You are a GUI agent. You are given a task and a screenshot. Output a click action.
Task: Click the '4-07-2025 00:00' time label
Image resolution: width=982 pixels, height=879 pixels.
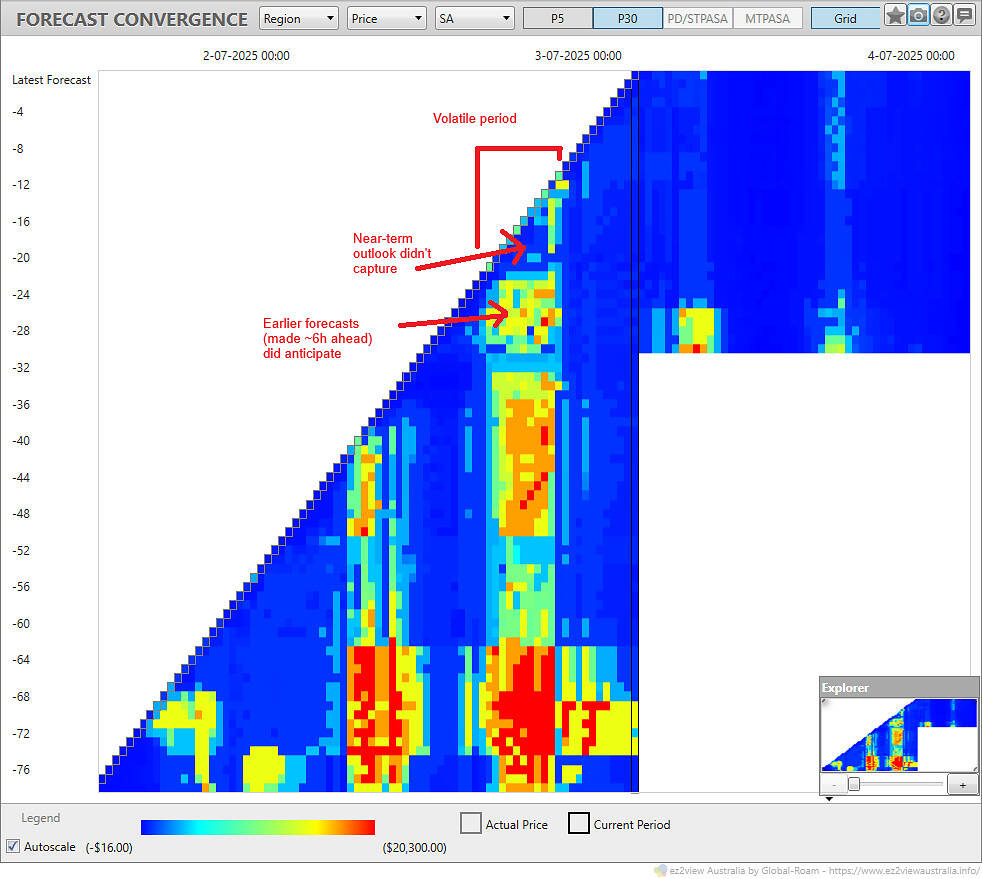coord(911,55)
